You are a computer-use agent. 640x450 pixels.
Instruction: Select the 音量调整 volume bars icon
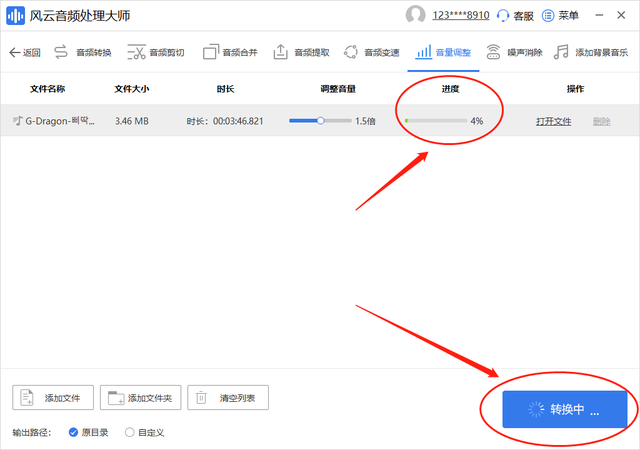click(x=423, y=52)
